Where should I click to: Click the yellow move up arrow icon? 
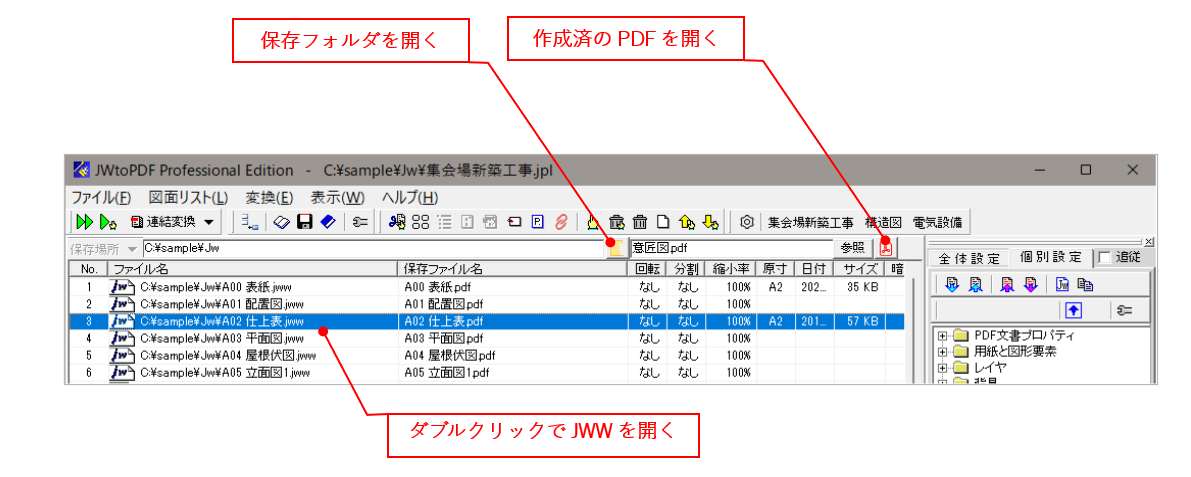[x=686, y=222]
